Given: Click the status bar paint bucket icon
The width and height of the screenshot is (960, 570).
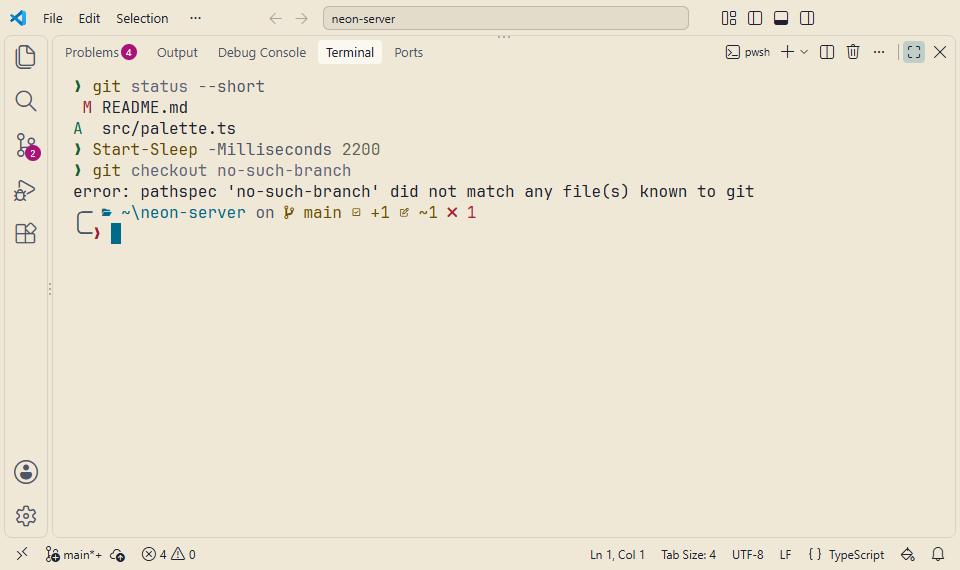Looking at the screenshot, I should 907,554.
